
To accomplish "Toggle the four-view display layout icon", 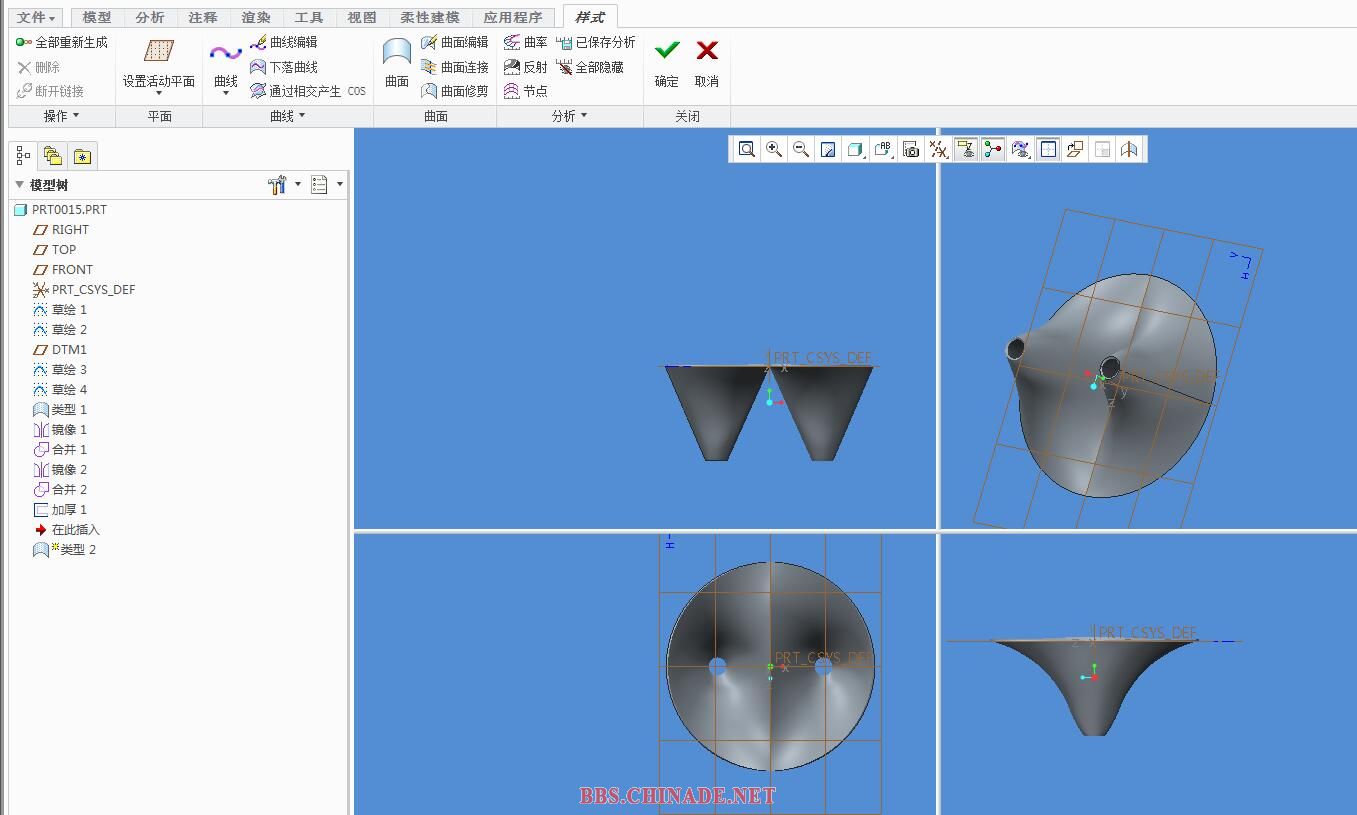I will tap(1048, 149).
